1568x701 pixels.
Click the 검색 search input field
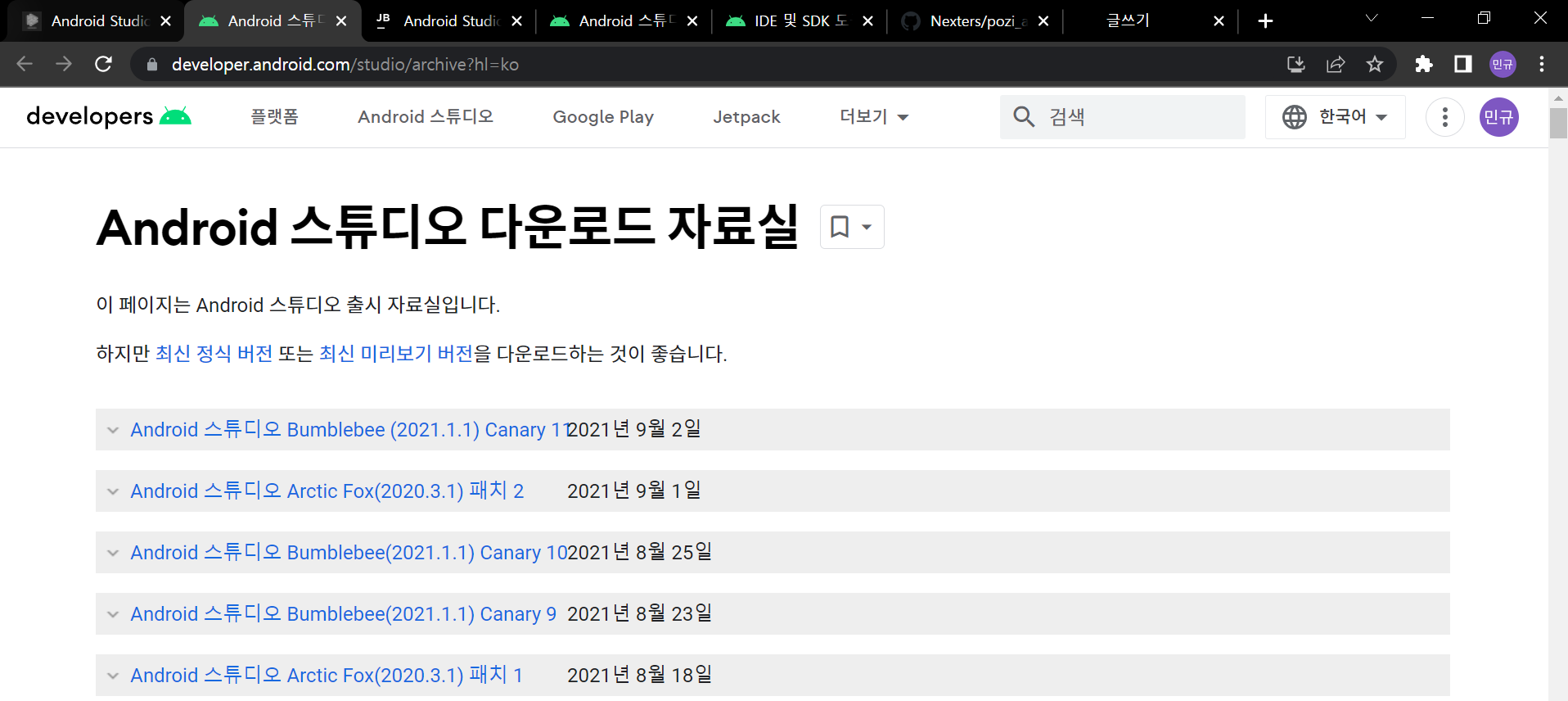[x=1123, y=117]
